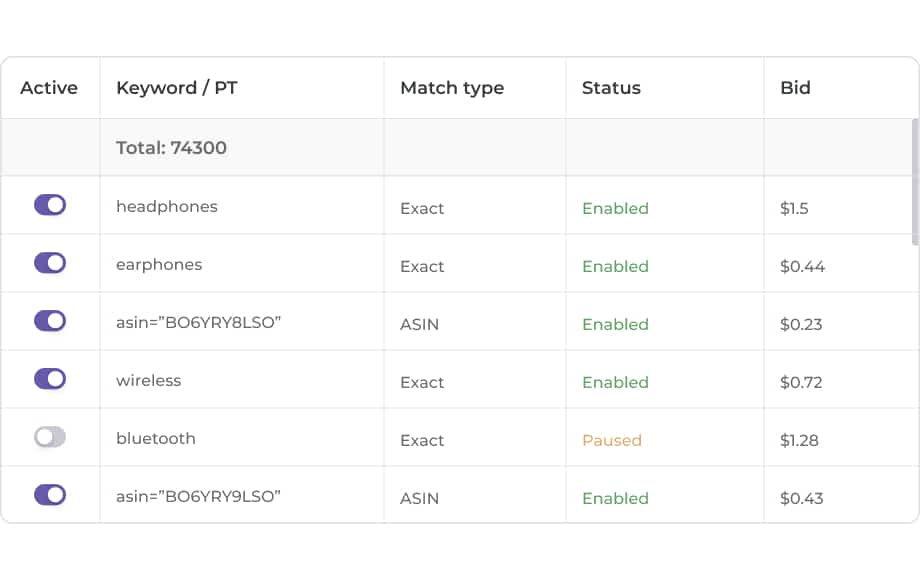Click the Total: 74300 summary cell

[x=171, y=148]
